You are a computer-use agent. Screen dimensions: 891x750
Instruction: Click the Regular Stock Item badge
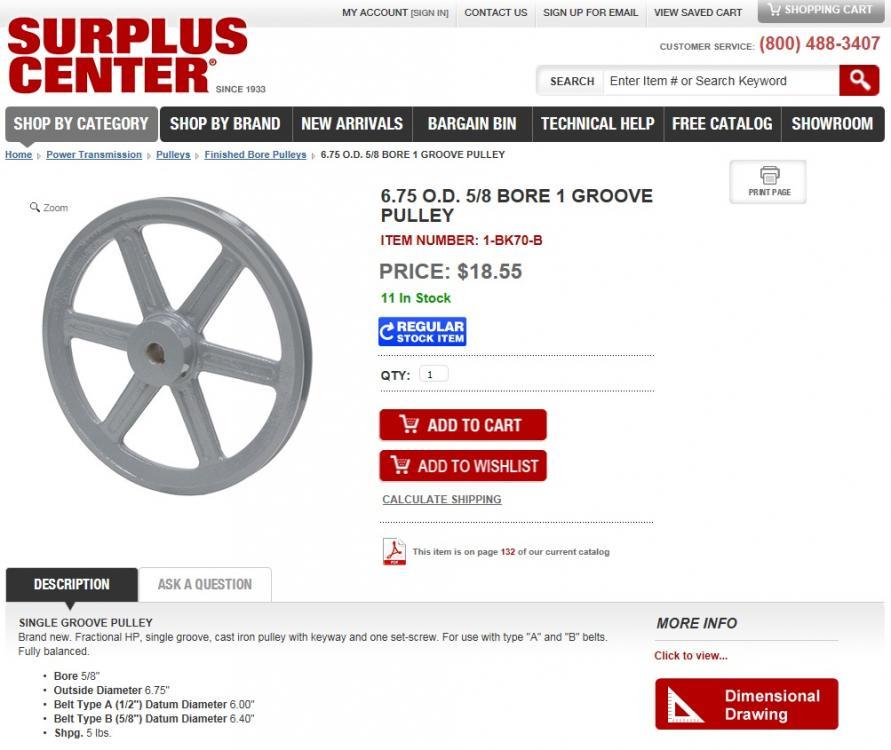422,332
